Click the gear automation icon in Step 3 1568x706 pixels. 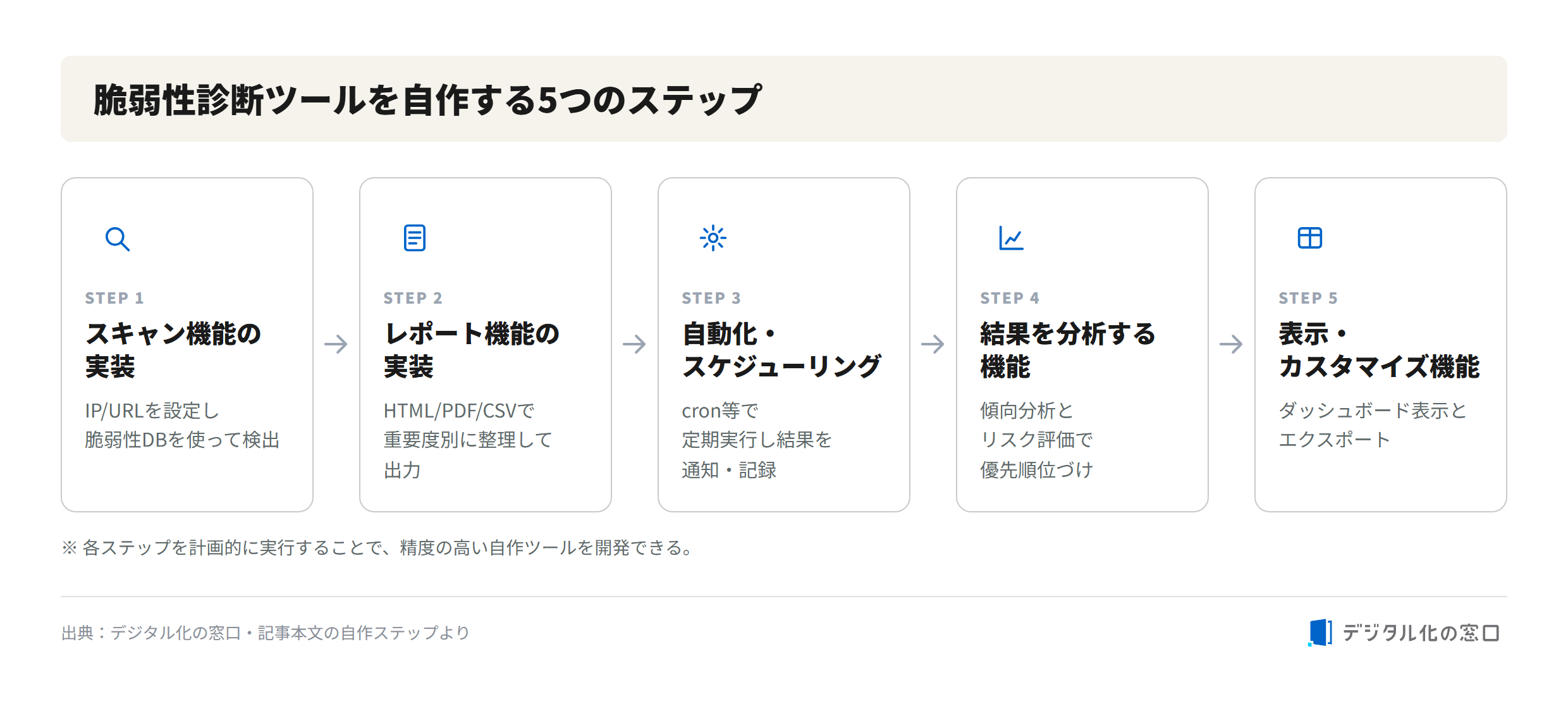(713, 238)
